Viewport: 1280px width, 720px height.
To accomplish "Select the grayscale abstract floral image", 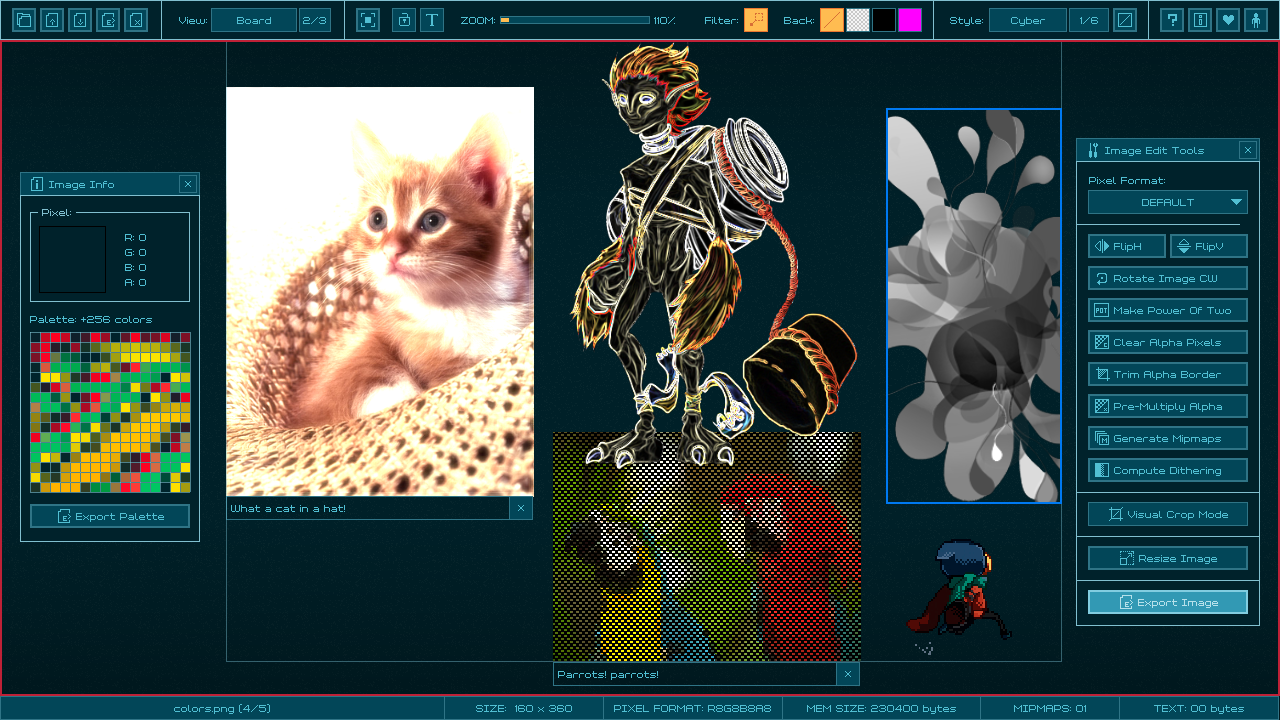I will (973, 305).
